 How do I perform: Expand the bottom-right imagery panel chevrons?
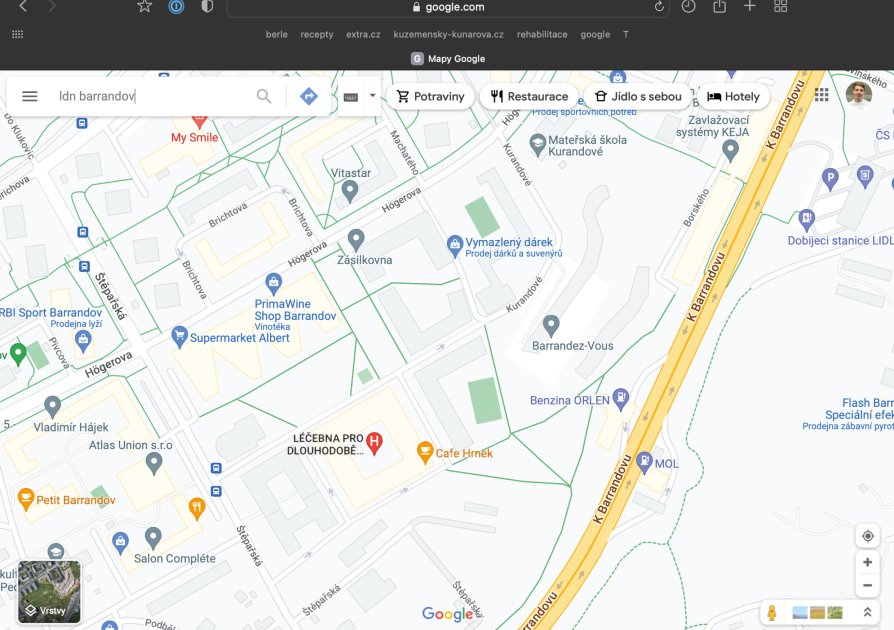(x=867, y=612)
